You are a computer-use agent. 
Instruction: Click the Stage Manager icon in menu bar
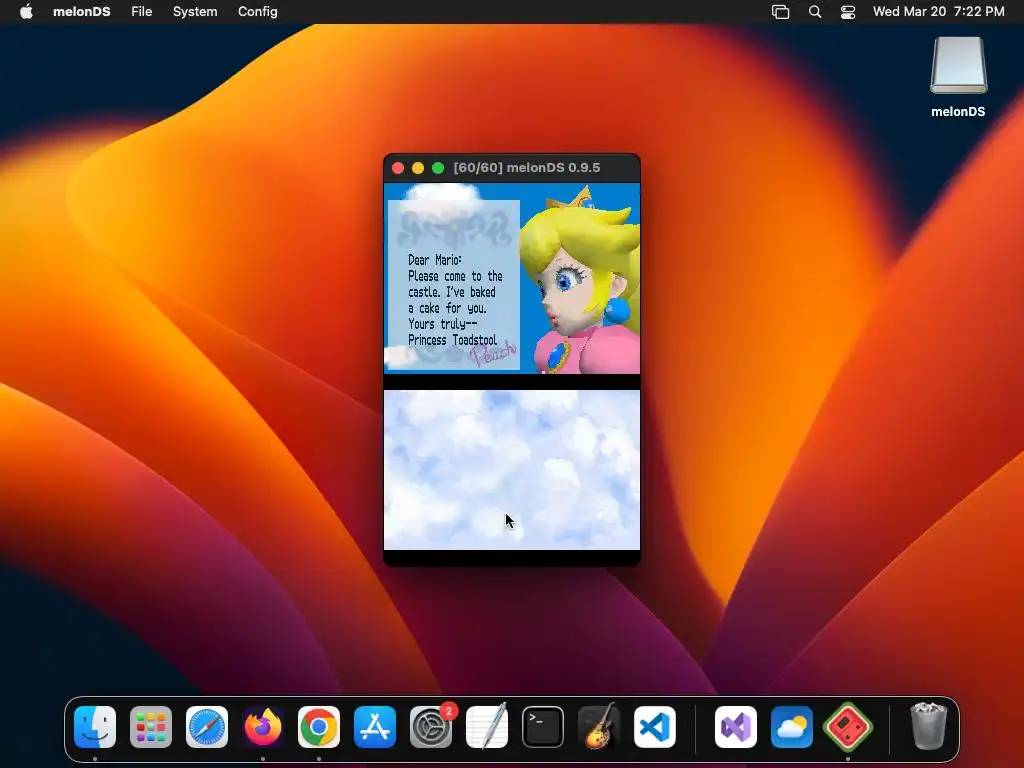click(780, 12)
